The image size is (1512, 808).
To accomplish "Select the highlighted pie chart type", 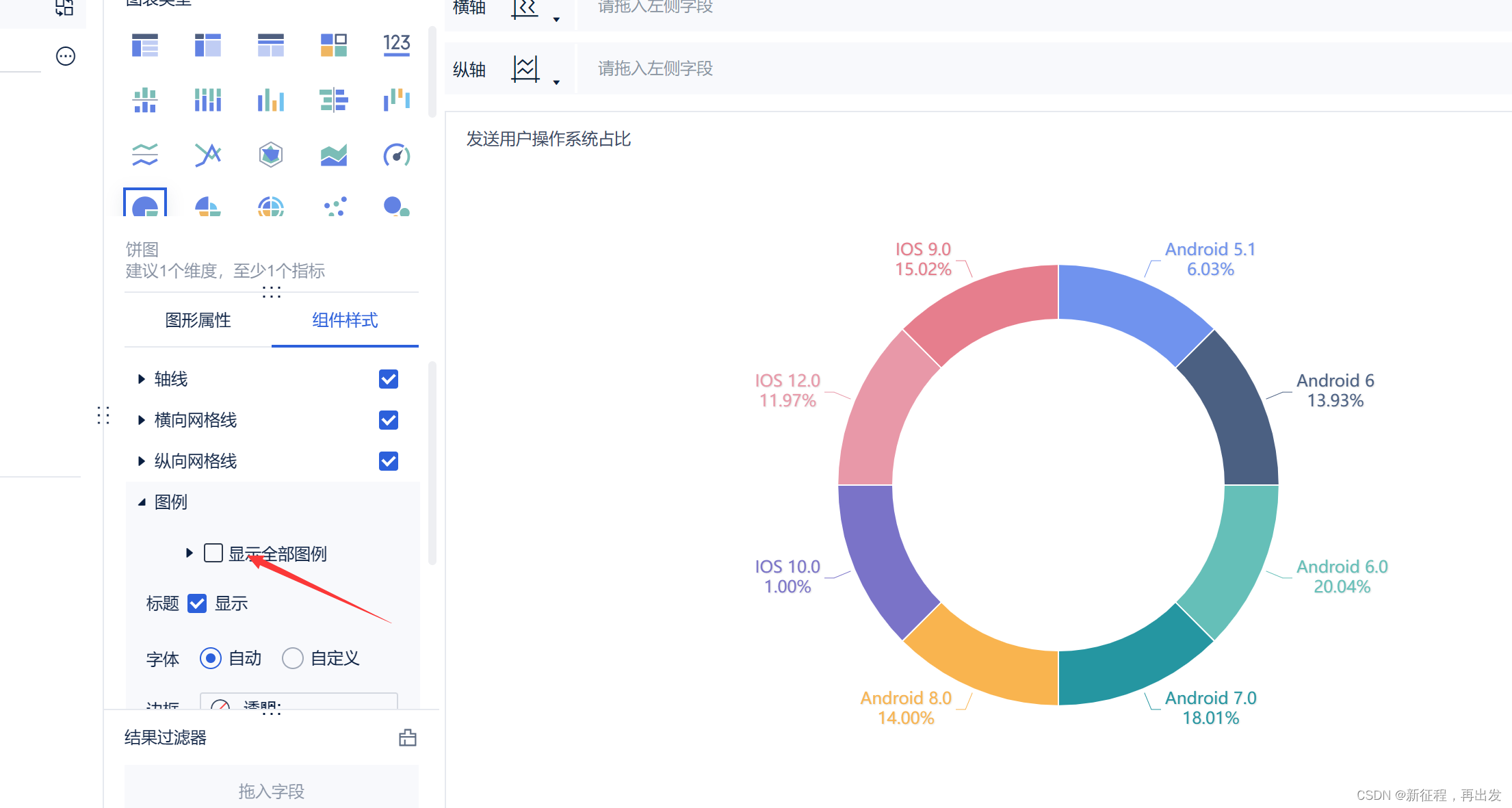I will tap(145, 203).
